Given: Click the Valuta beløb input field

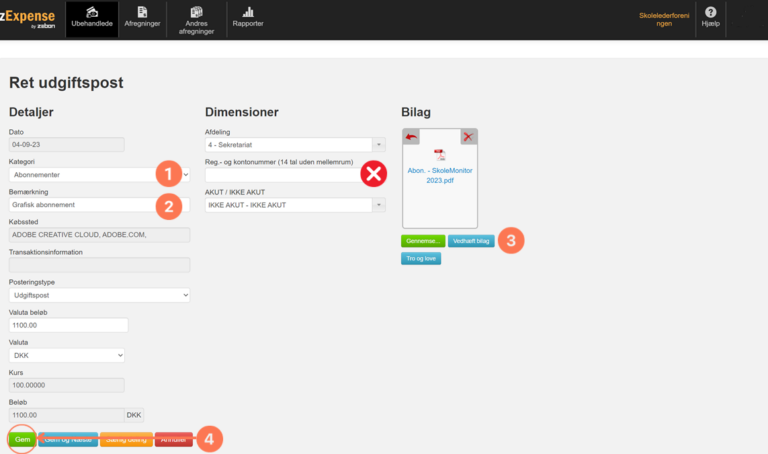Looking at the screenshot, I should (68, 325).
